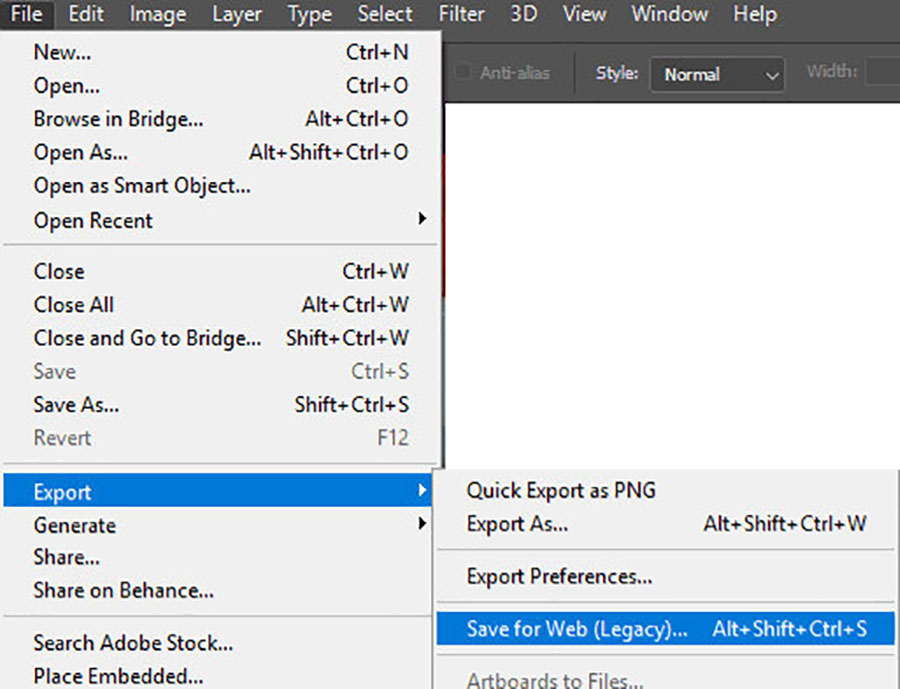Toggle the Anti-alias checkbox
Viewport: 900px width, 689px height.
coord(463,73)
